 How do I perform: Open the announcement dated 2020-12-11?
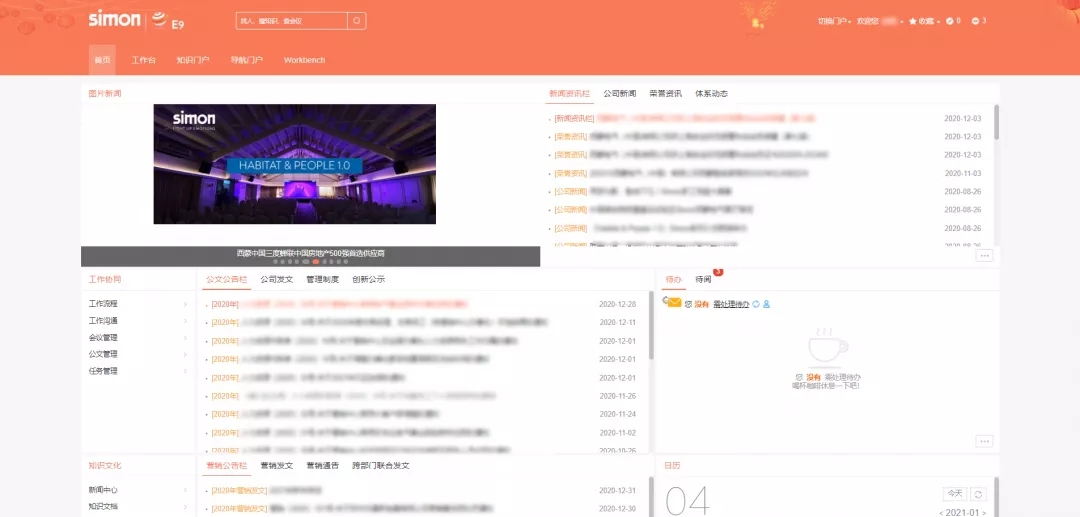[x=380, y=322]
